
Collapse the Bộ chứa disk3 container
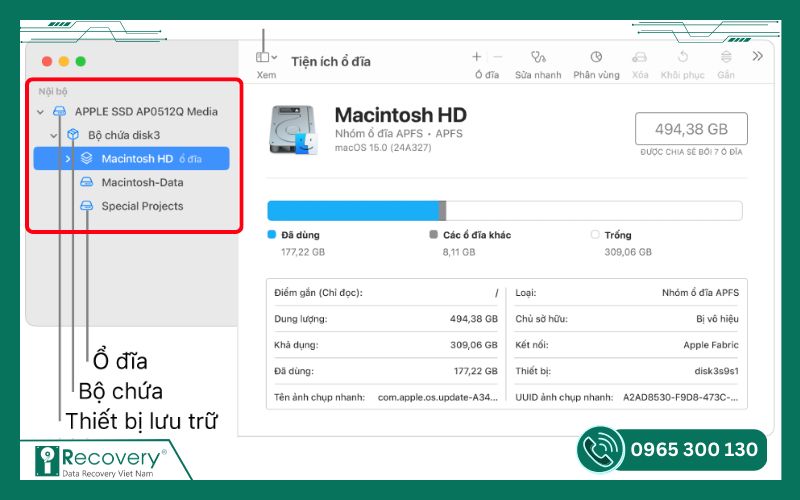coord(54,135)
